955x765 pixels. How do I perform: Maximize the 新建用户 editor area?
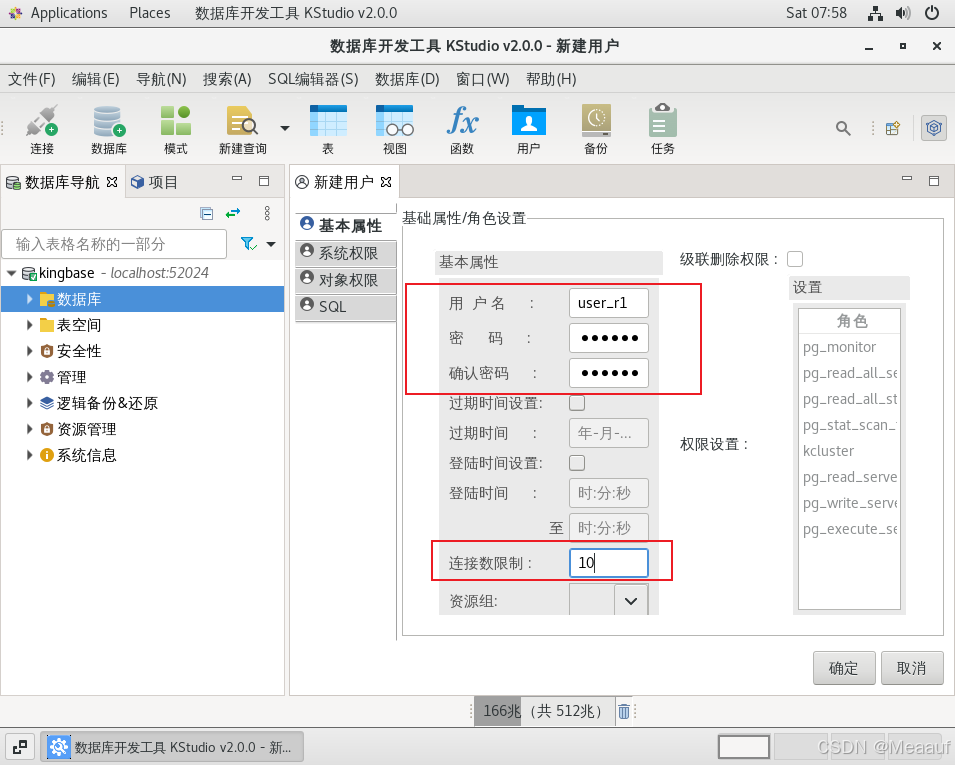coord(934,181)
